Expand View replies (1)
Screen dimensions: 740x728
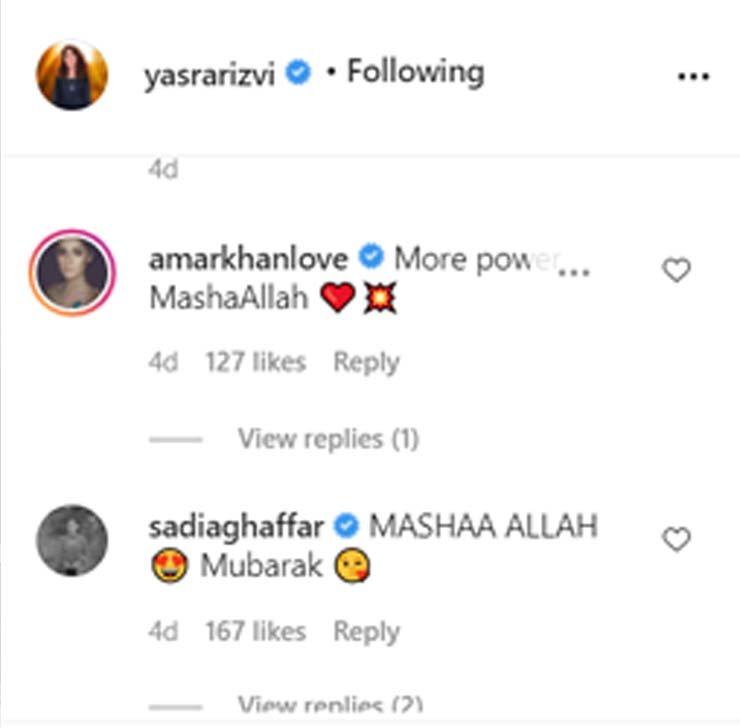[x=328, y=439]
